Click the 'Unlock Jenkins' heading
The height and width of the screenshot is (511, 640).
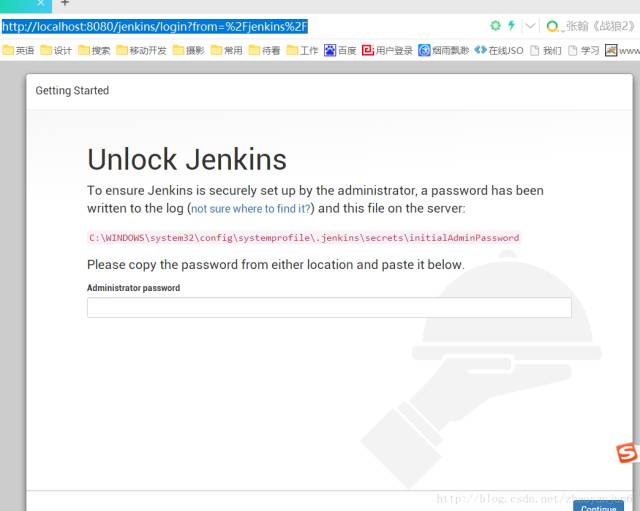pyautogui.click(x=187, y=159)
